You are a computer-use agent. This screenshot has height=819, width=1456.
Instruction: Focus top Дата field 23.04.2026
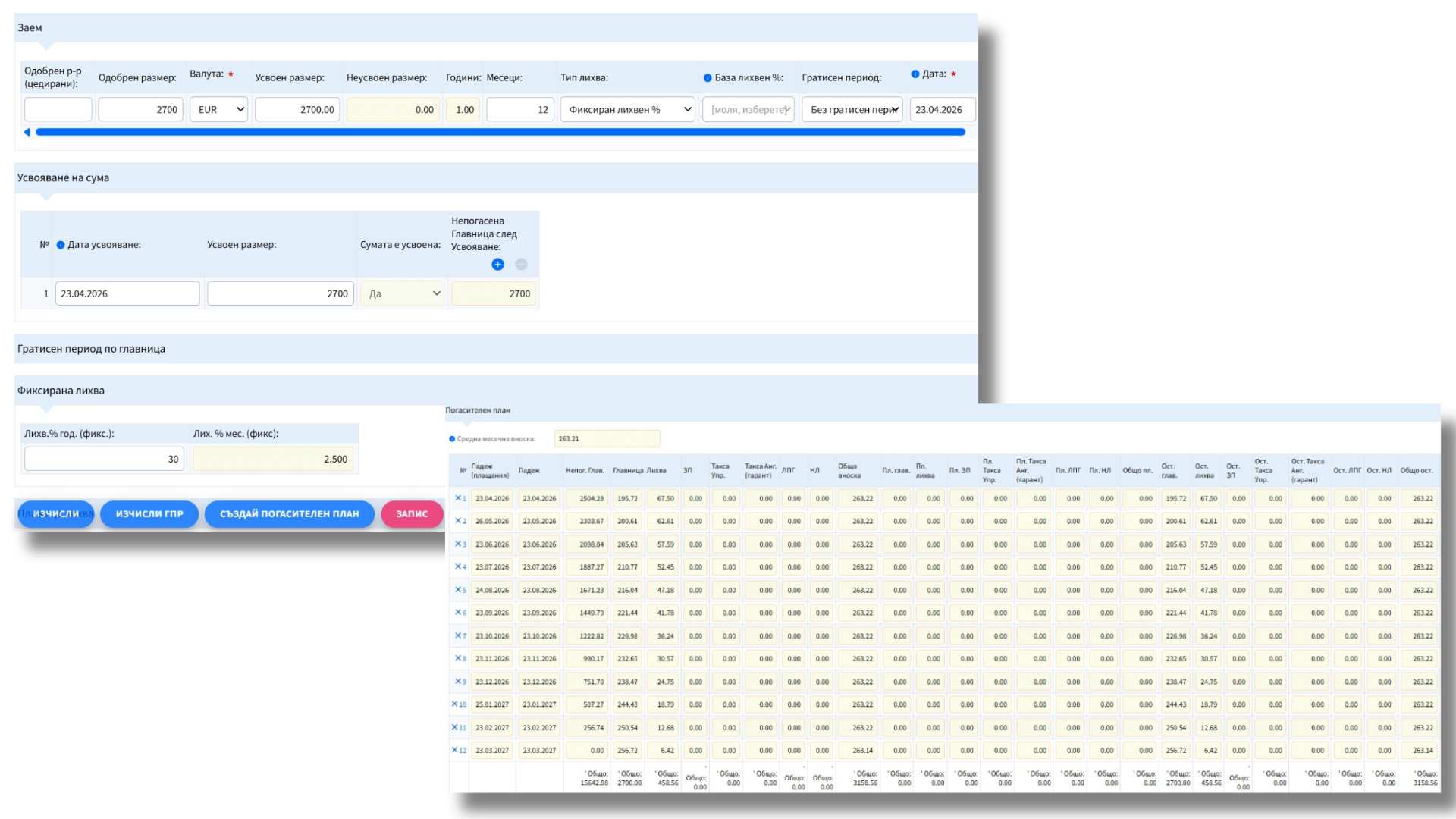pos(943,109)
